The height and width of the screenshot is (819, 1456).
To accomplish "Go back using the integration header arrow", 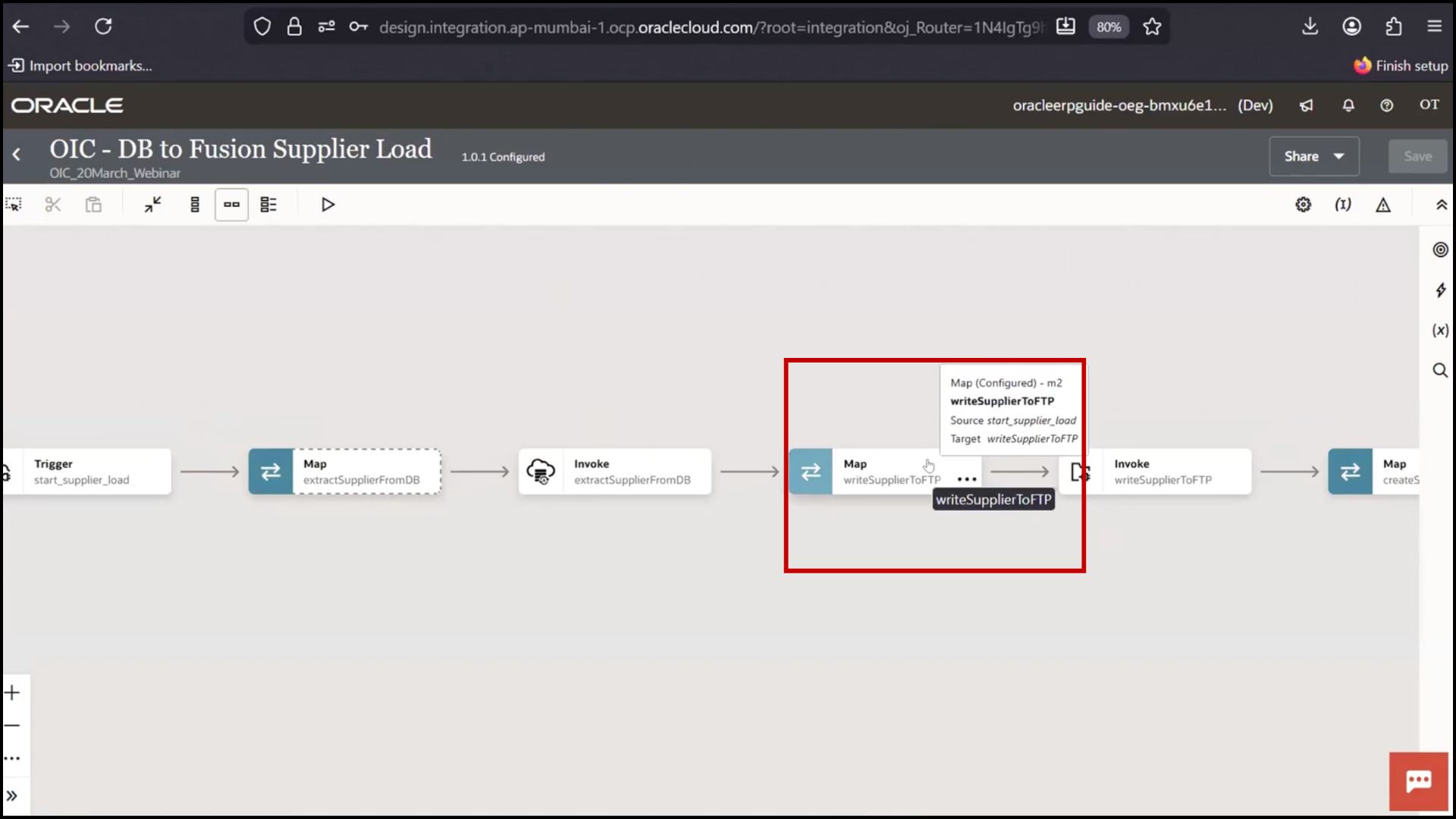I will pyautogui.click(x=17, y=155).
